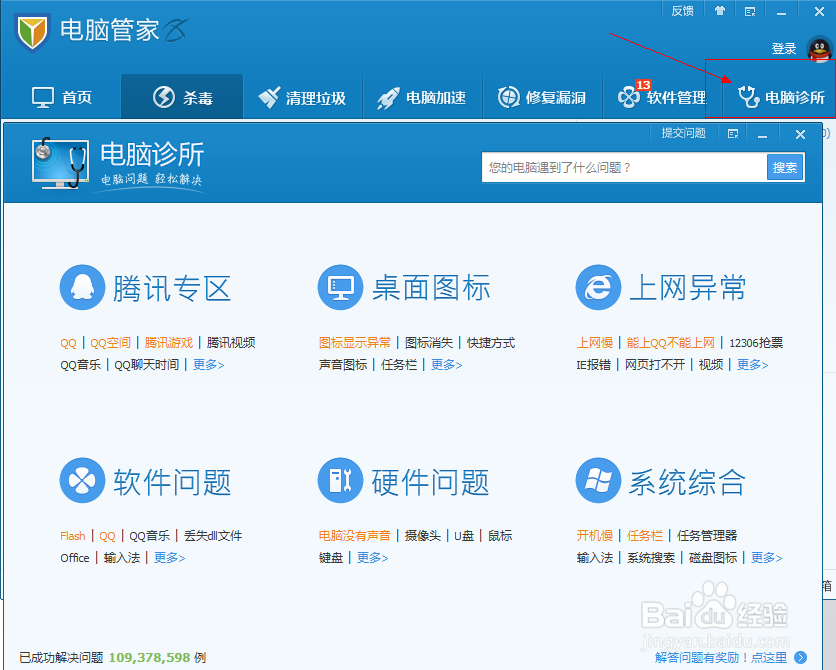Click the 桌面图标 monitor icon

340,287
